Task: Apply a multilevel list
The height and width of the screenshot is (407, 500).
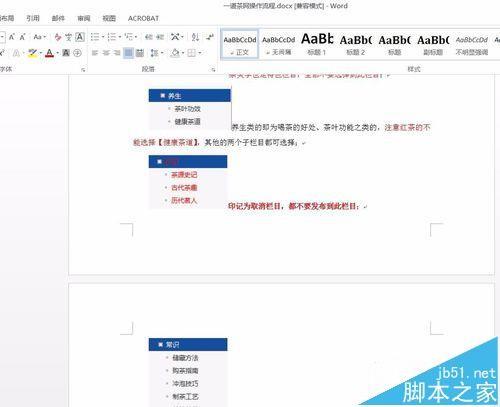Action: coord(128,37)
